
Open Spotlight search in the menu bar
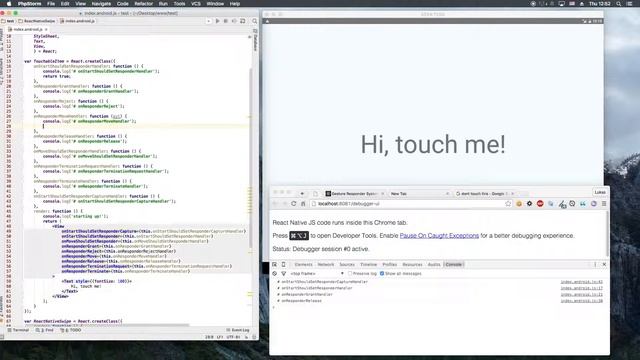tap(619, 4)
